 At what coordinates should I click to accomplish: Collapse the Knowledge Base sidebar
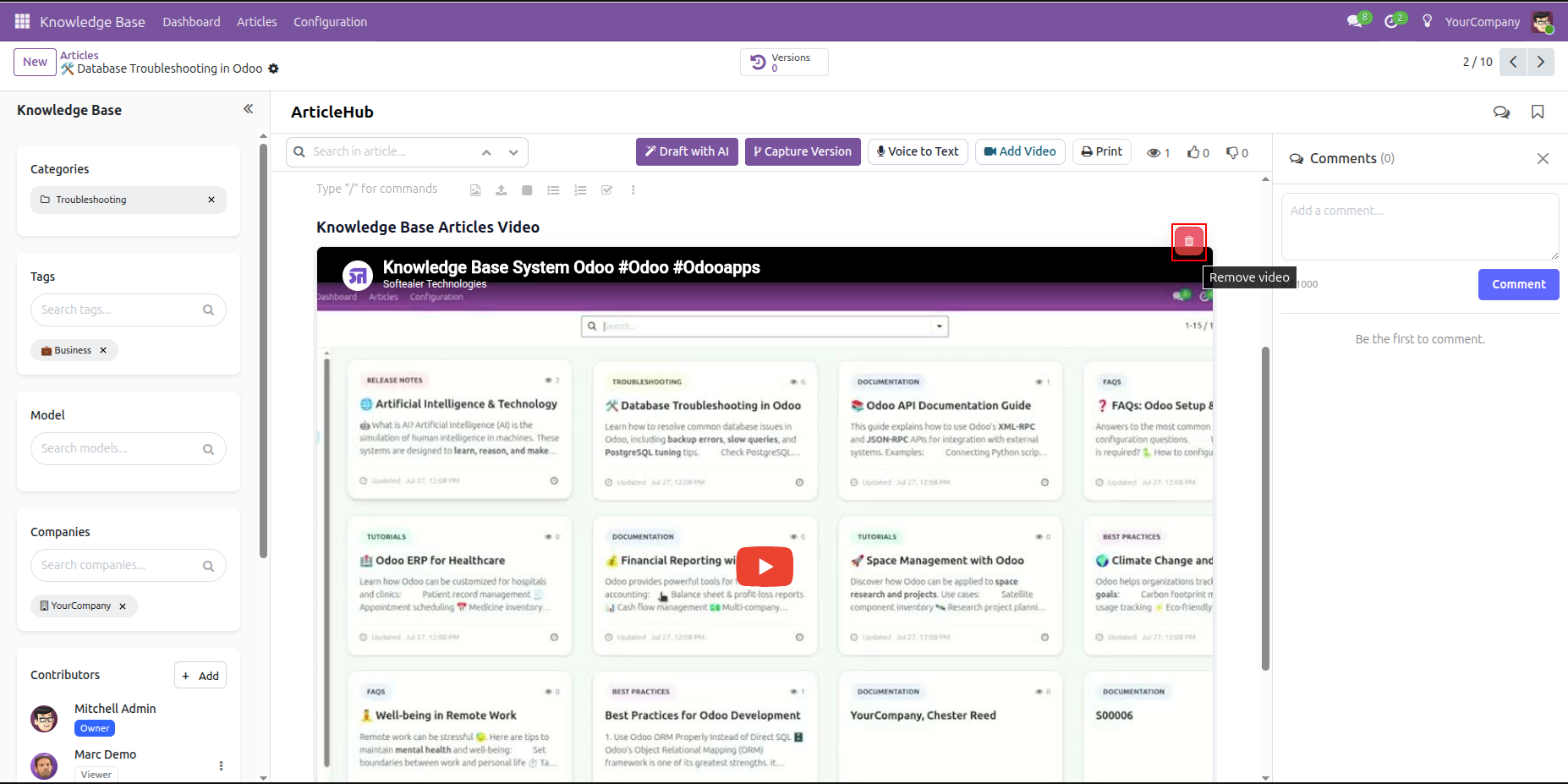coord(249,109)
